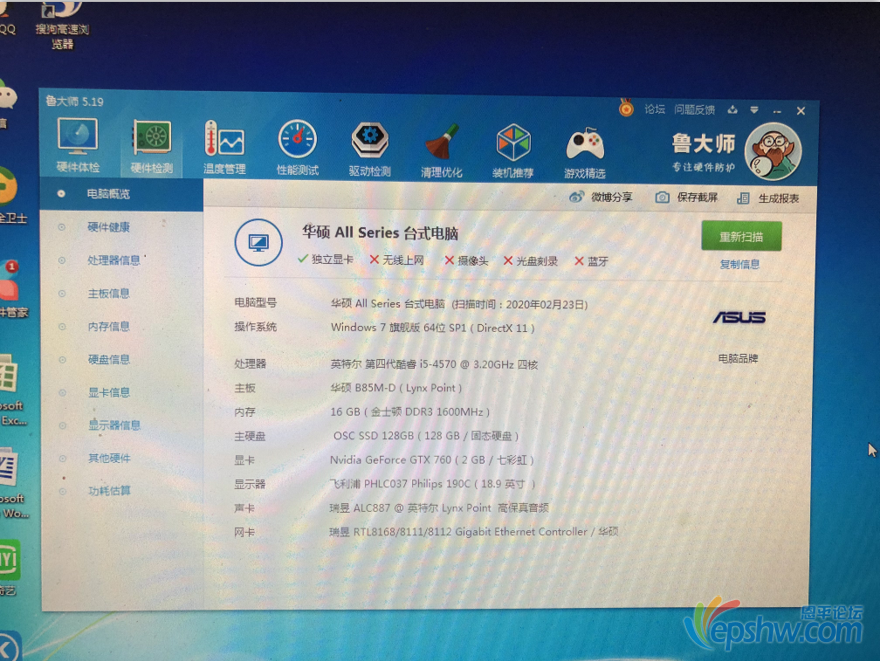
Task: Click processor value i5-4570 @ 3.20GHz
Action: pos(434,365)
